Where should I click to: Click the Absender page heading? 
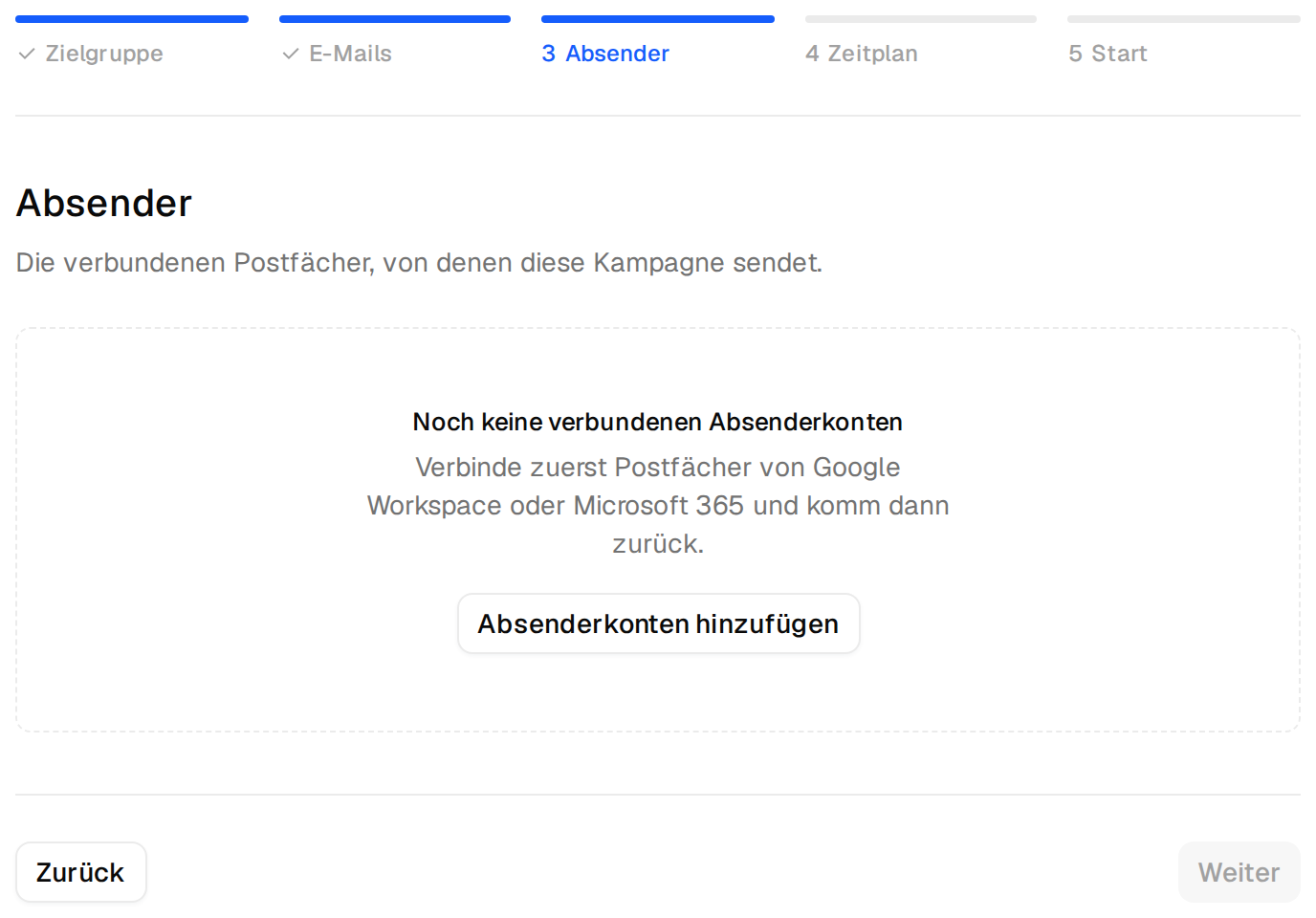point(104,204)
